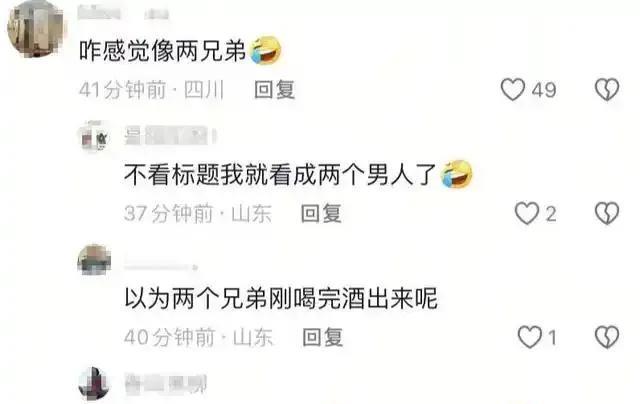
Task: Like the '以为两个兄弟刚喝完酒出来呢' comment
Action: point(529,337)
